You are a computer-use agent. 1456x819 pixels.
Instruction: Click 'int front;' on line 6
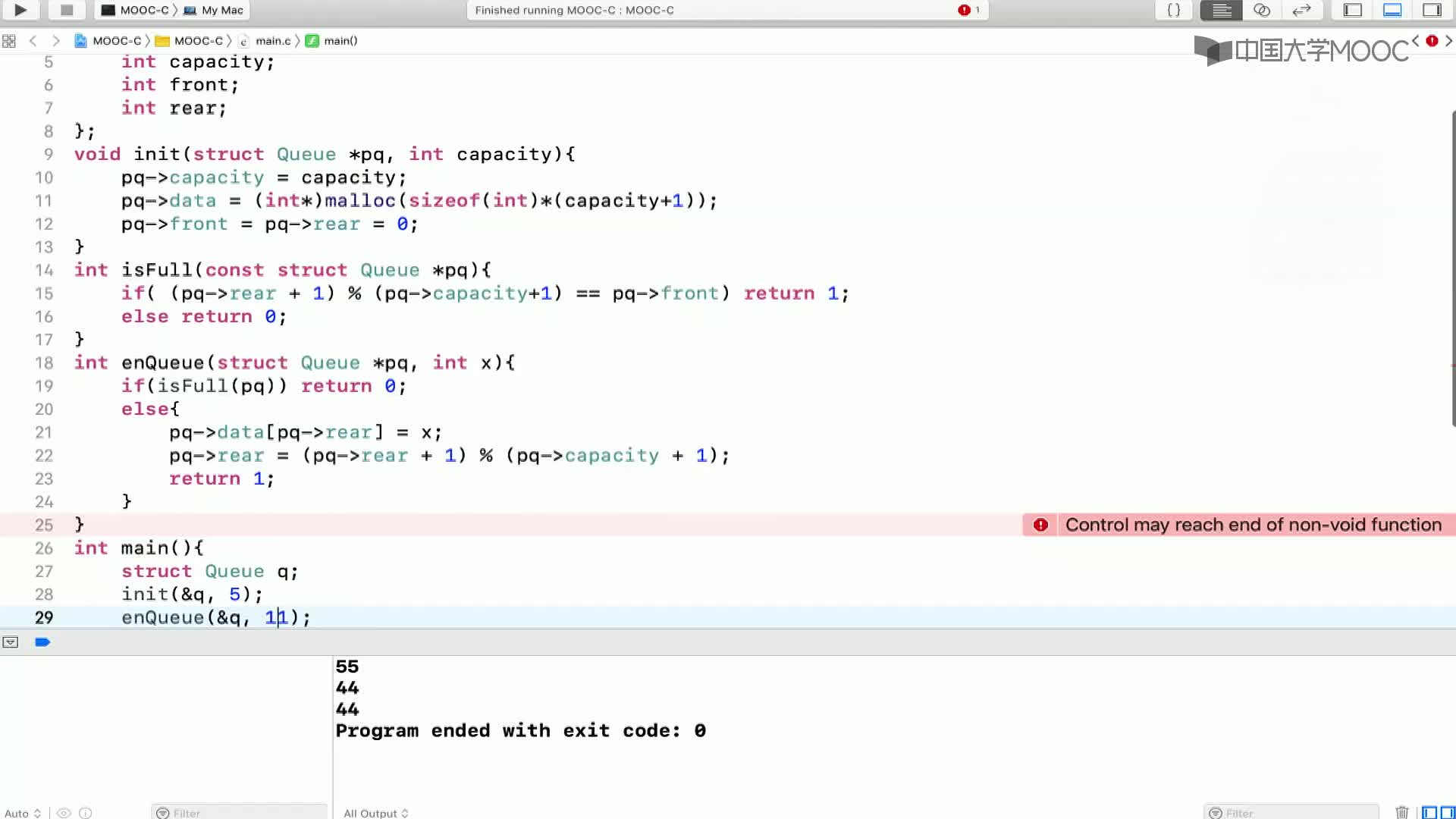click(x=180, y=85)
